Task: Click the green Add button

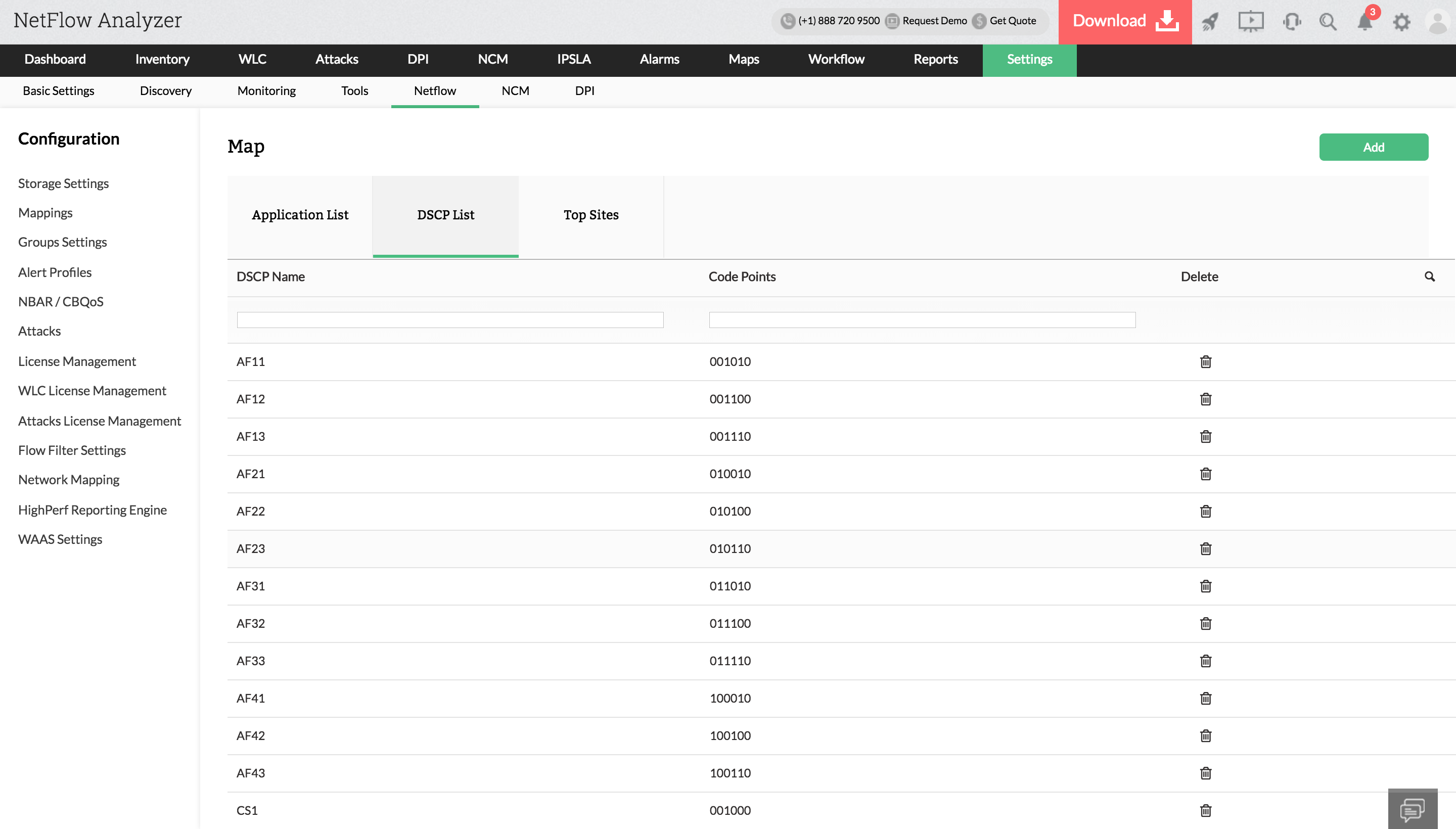Action: [1374, 147]
